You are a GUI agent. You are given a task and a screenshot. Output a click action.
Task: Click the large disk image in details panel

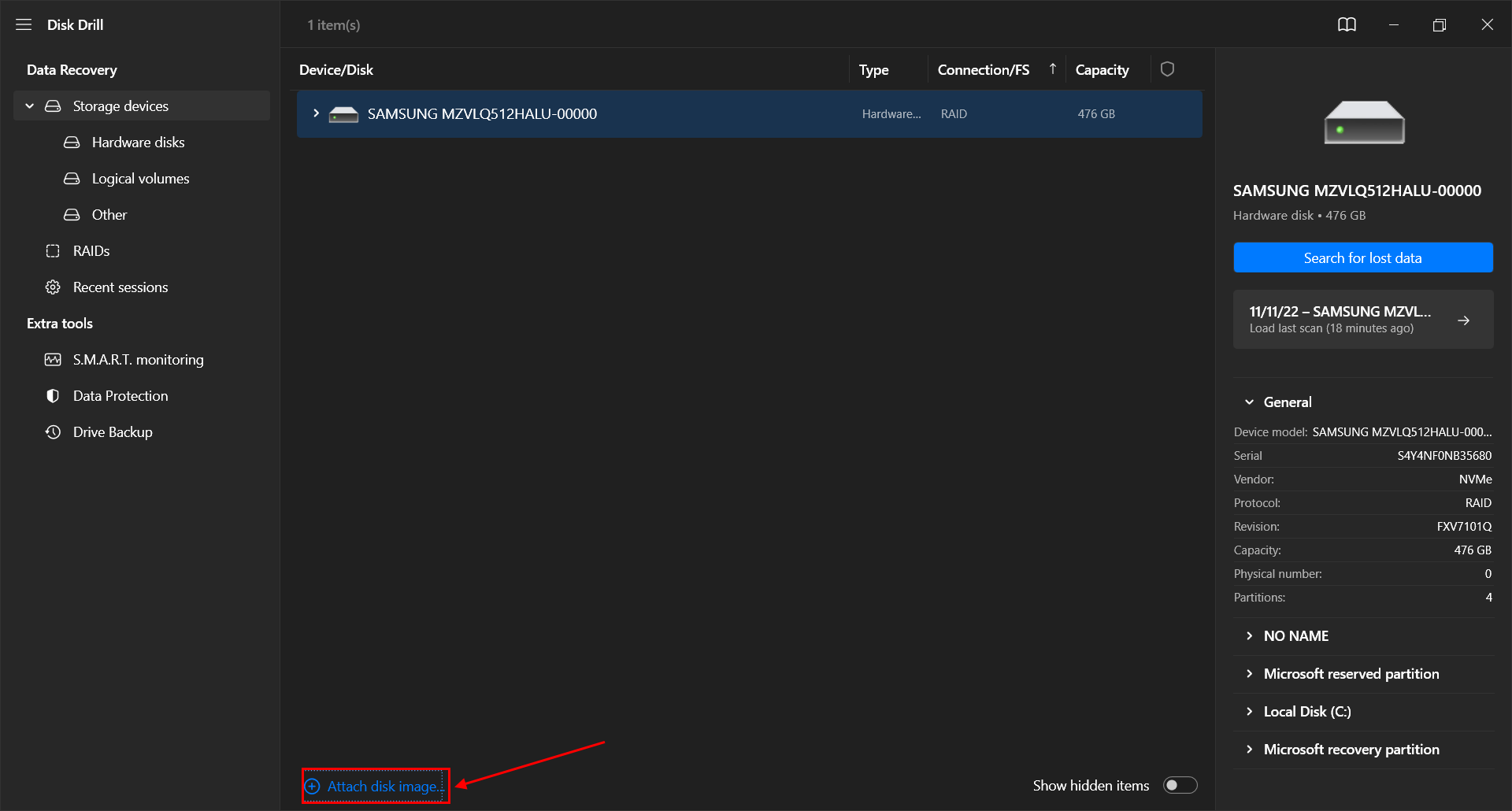(x=1364, y=122)
